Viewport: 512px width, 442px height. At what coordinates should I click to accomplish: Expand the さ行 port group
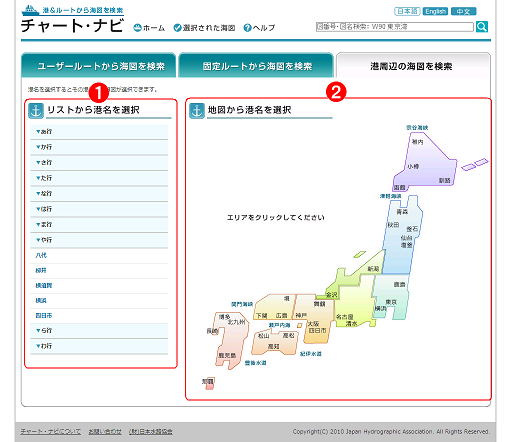[99, 163]
